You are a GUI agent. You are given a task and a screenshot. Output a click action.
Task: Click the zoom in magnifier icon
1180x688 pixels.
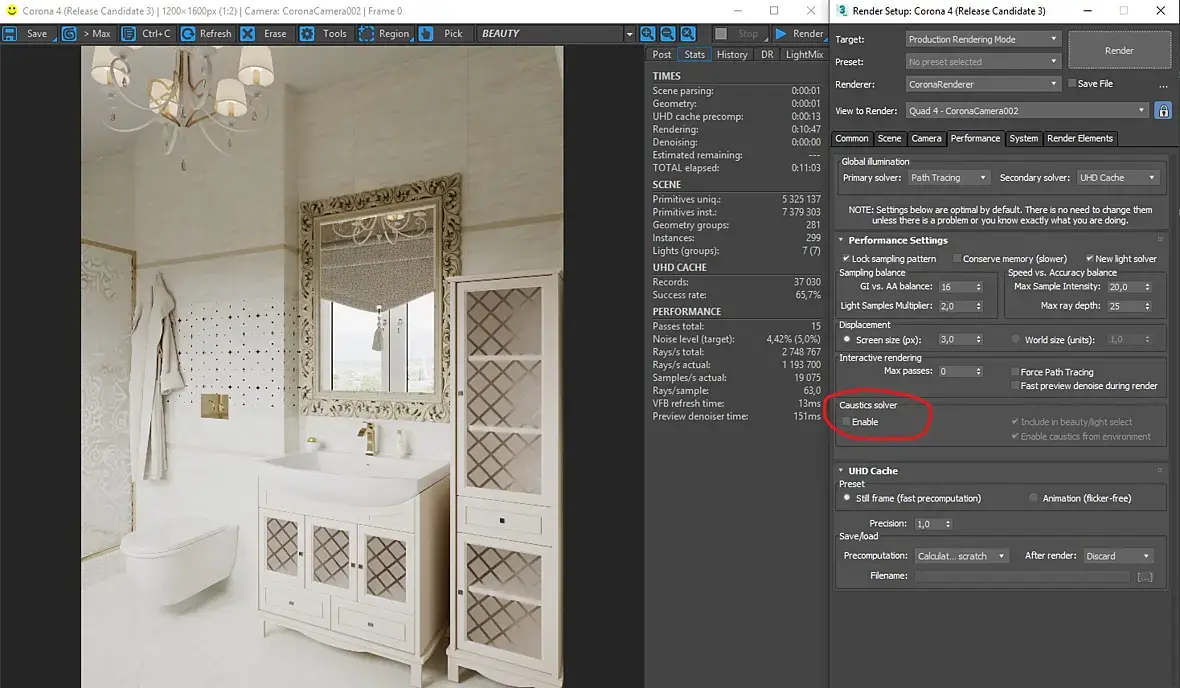[x=647, y=34]
